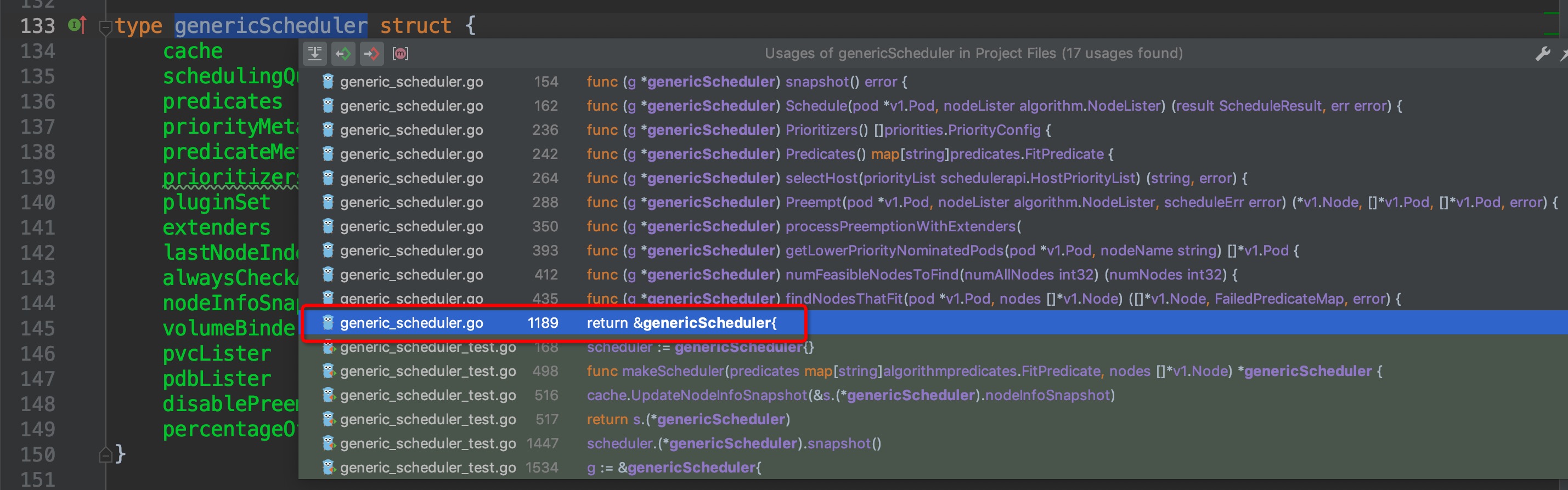Click the implementations gutter icon on line 133

coord(77,26)
